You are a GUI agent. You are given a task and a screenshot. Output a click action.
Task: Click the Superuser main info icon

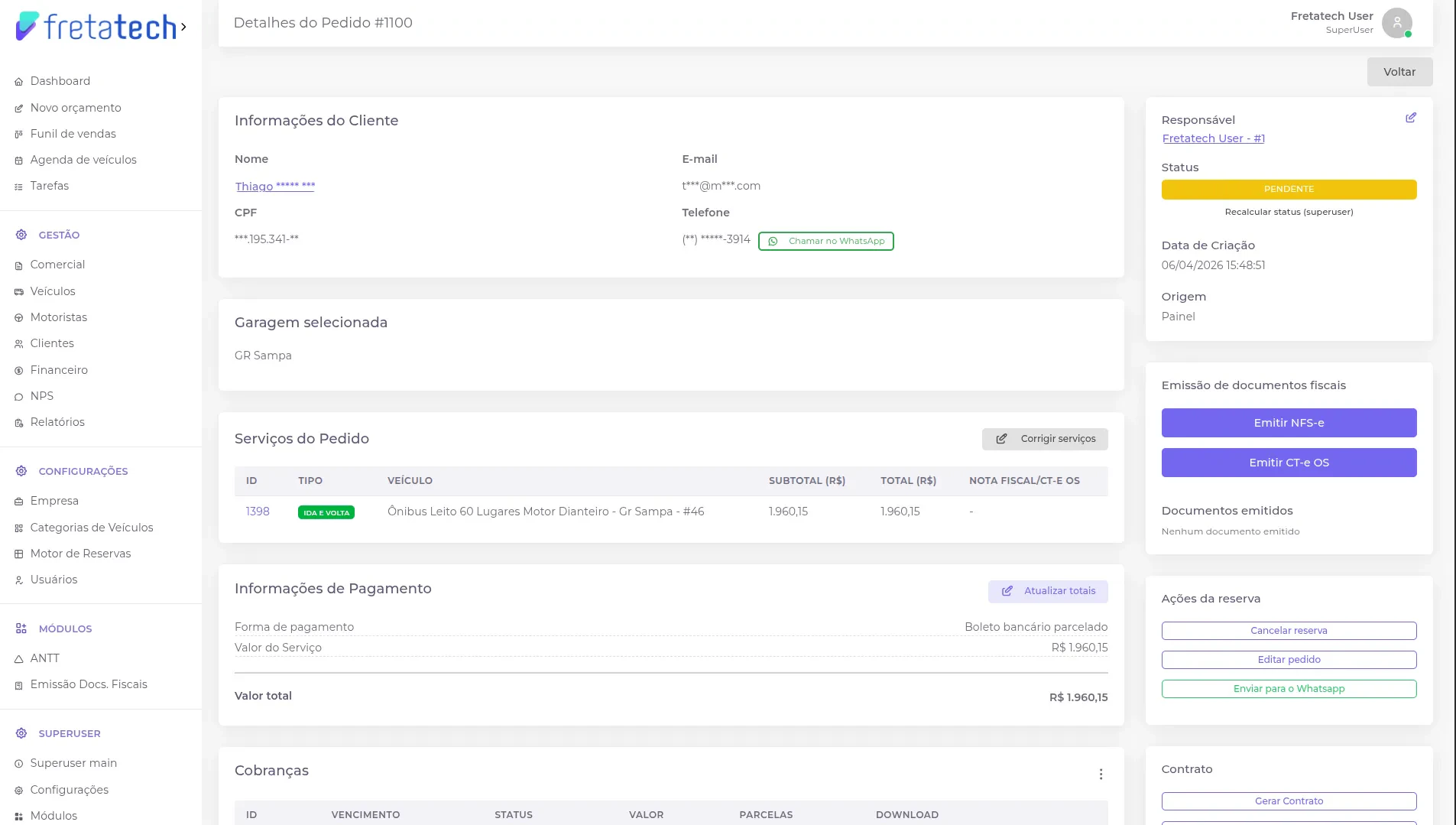19,764
